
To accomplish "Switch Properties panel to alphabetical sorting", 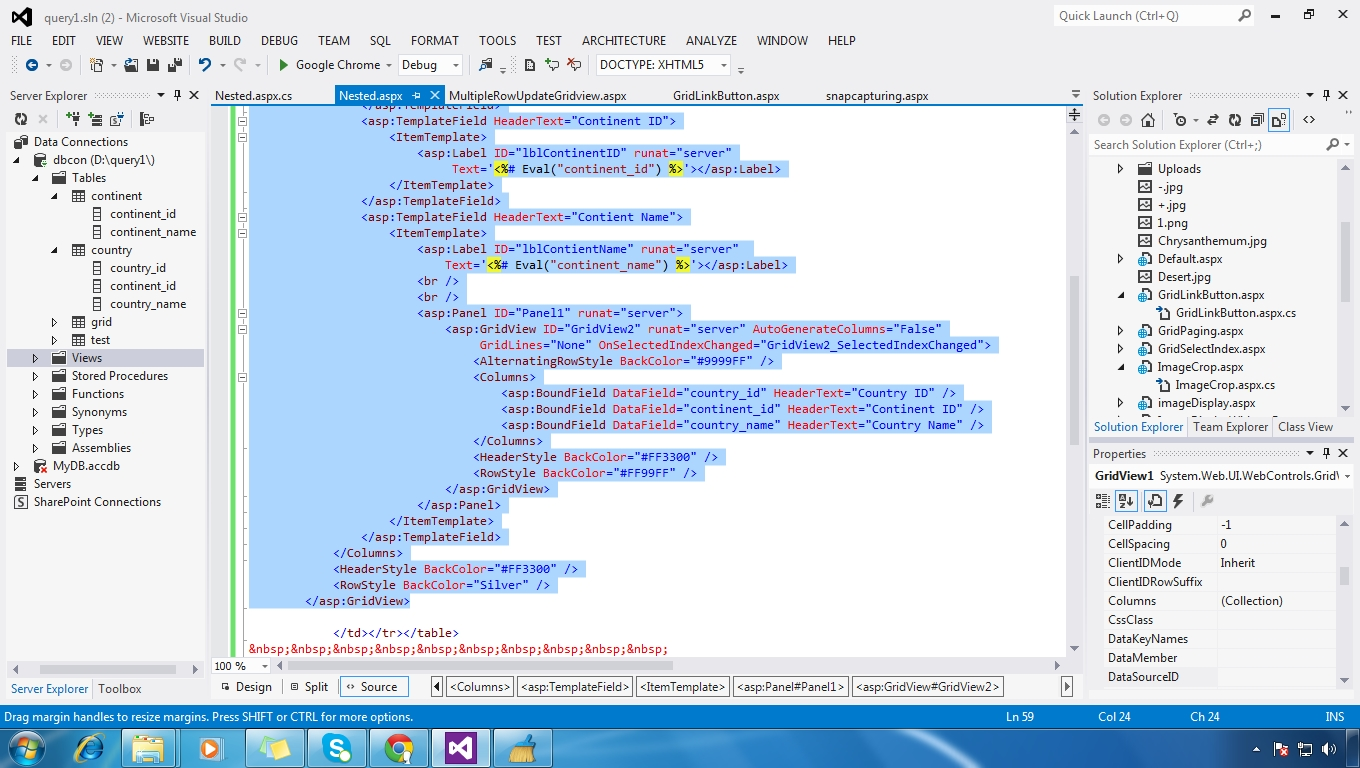I will pos(1126,500).
